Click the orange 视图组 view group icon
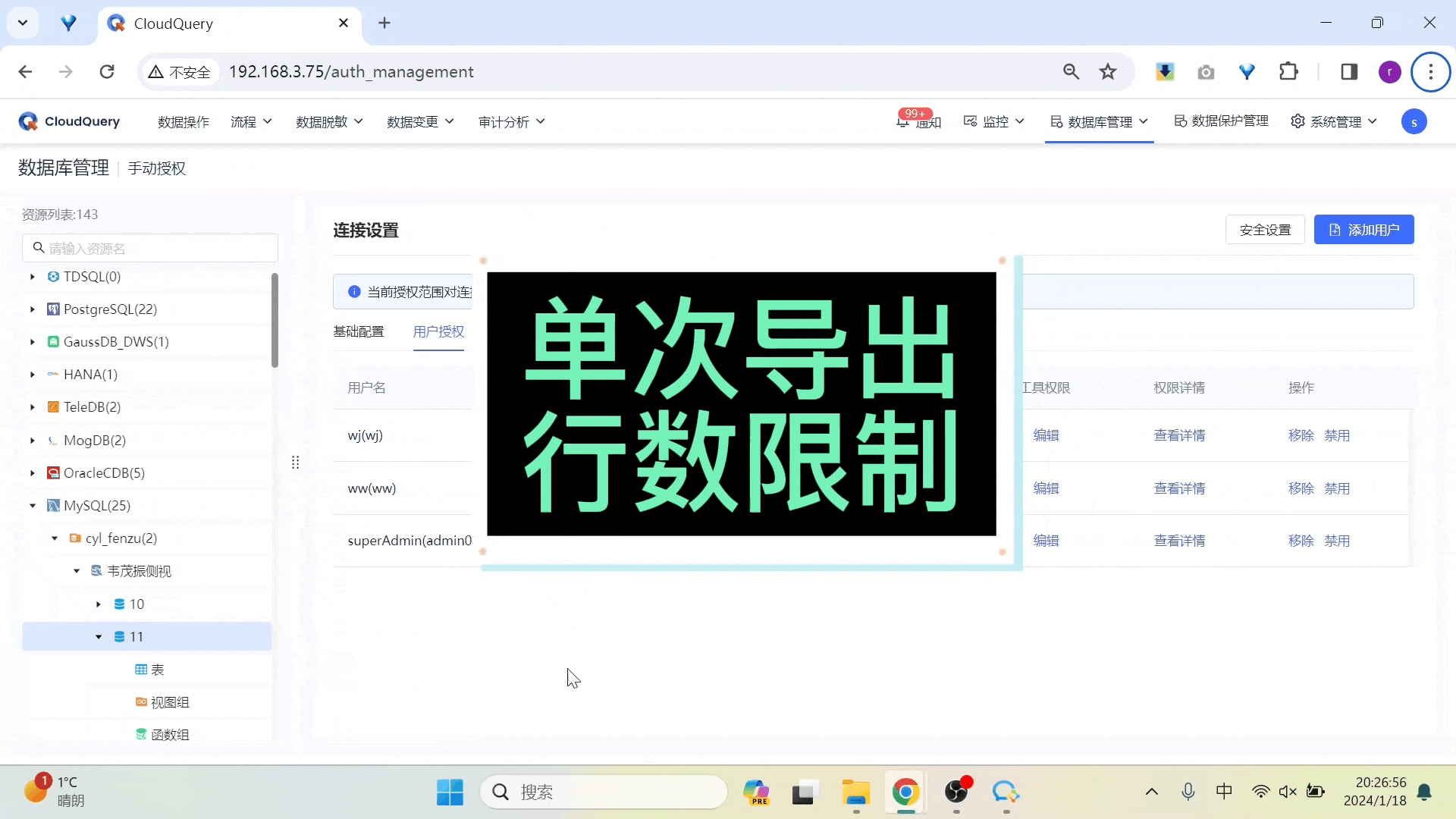 pos(141,701)
